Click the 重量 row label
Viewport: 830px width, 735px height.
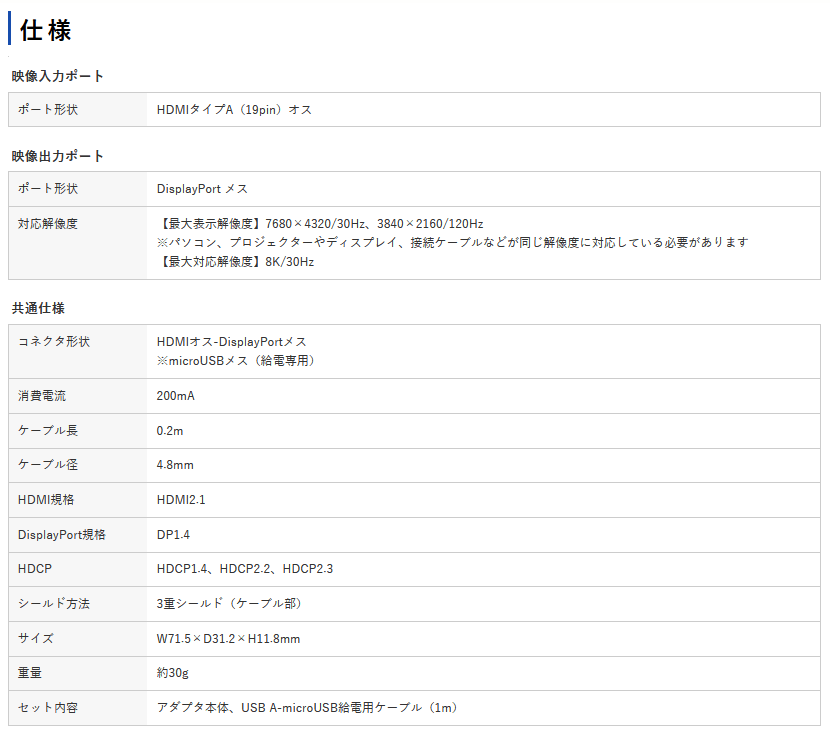point(30,673)
